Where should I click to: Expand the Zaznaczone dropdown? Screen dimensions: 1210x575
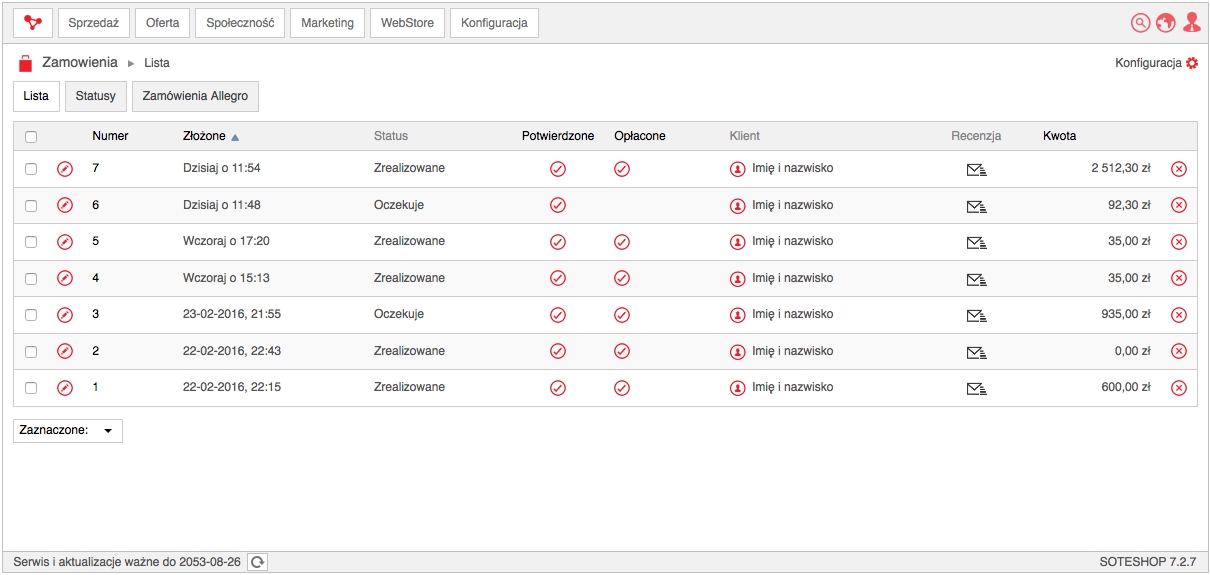tap(68, 430)
